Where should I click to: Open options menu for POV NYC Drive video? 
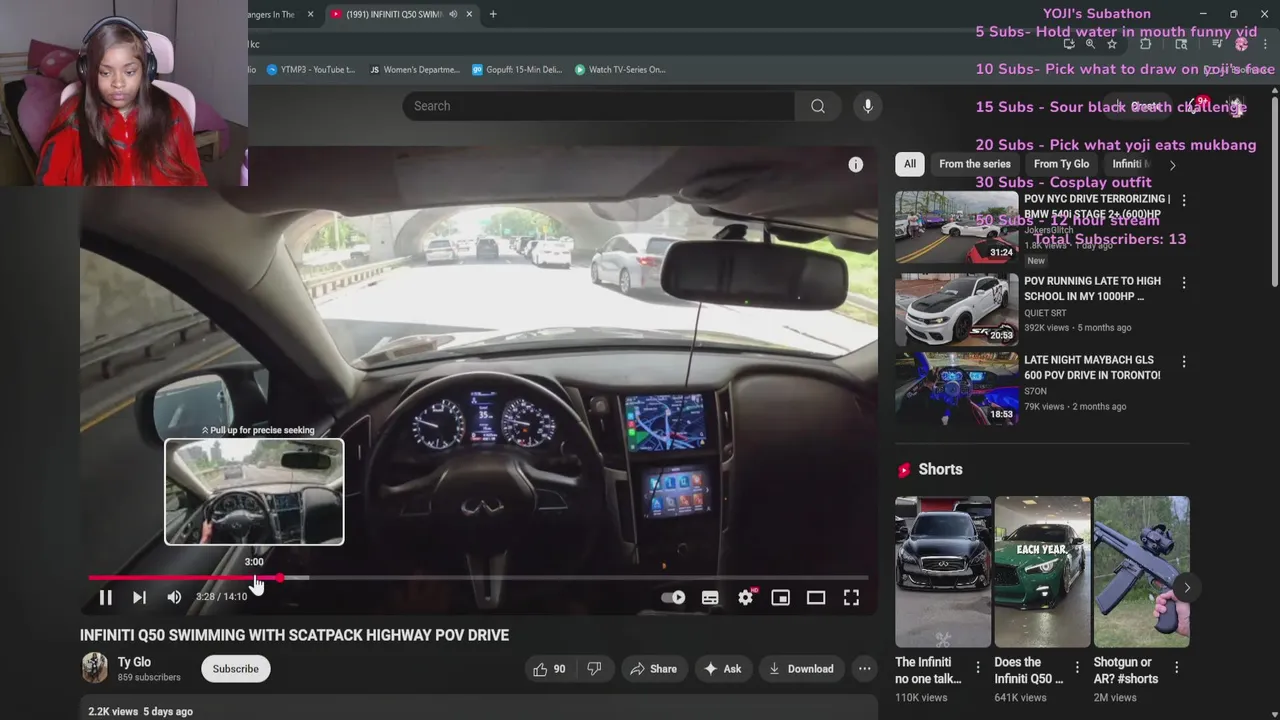click(1184, 201)
